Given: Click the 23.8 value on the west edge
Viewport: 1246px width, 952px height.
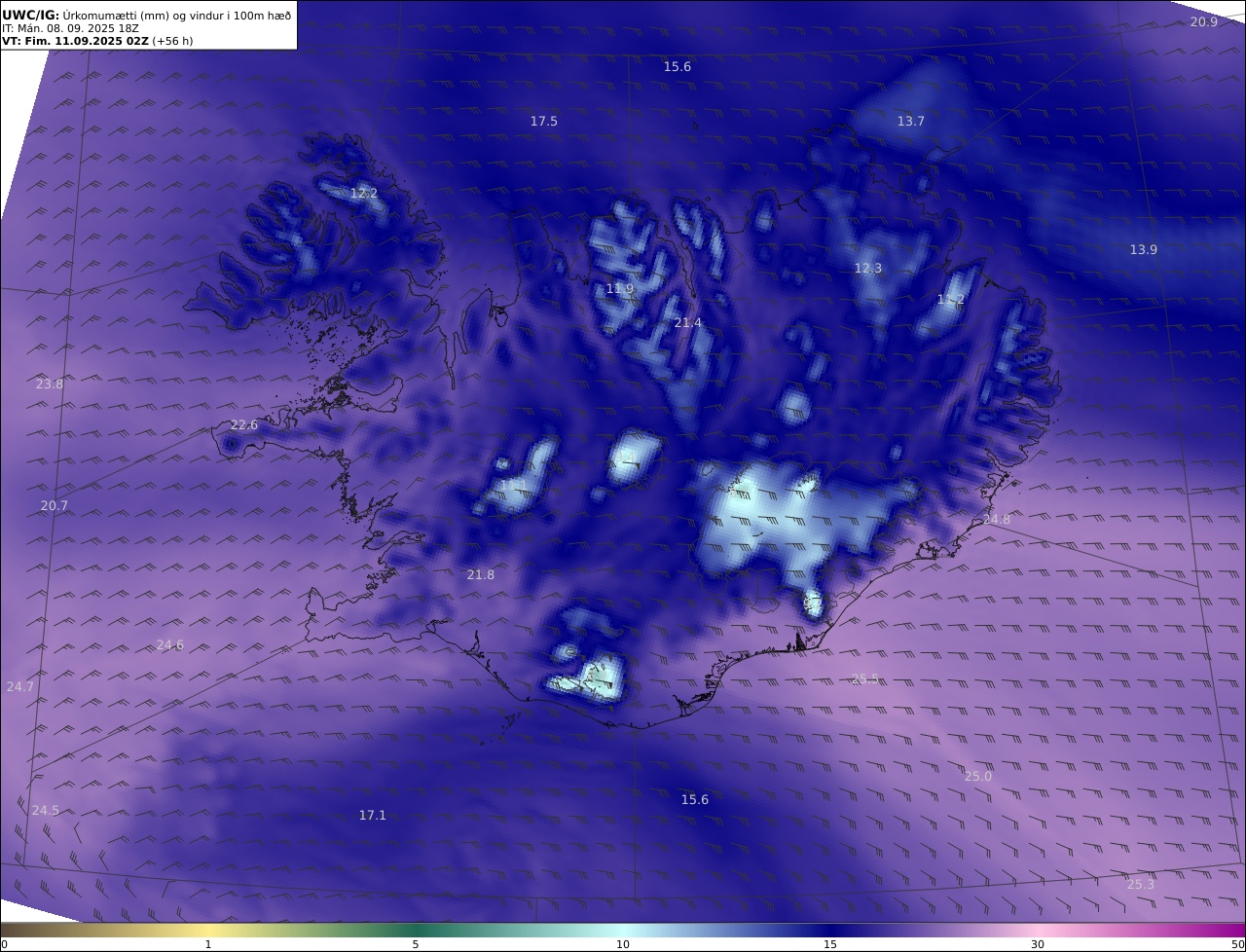Looking at the screenshot, I should point(50,384).
